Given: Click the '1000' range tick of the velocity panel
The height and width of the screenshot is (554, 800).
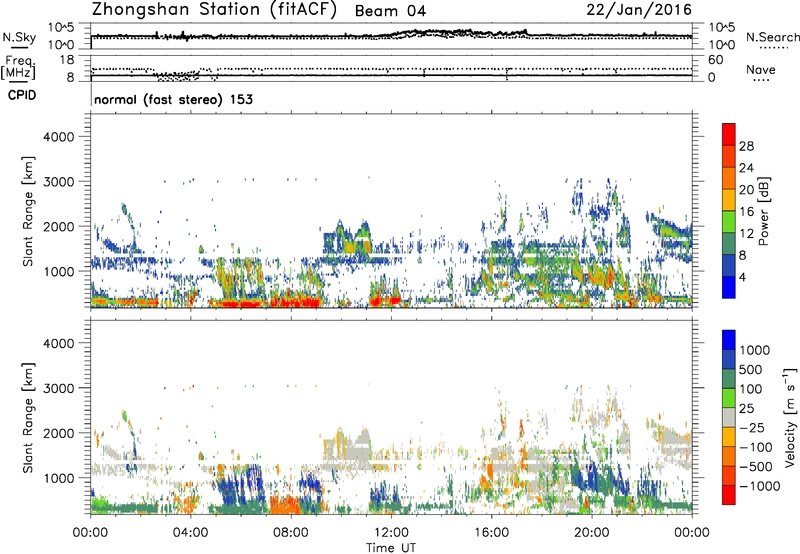Looking at the screenshot, I should coord(58,478).
